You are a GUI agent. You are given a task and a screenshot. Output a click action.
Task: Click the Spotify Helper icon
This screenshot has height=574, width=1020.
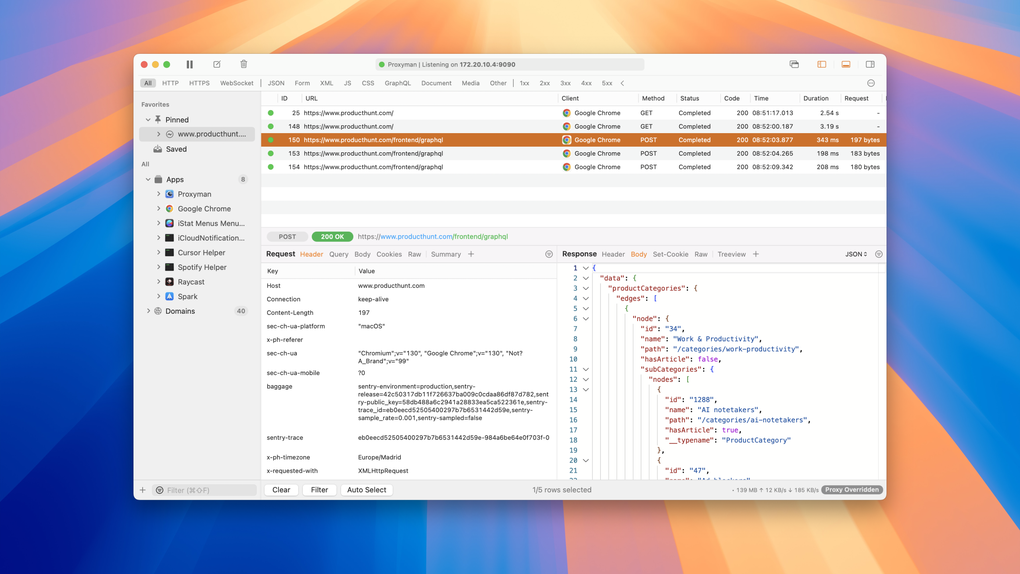(169, 267)
